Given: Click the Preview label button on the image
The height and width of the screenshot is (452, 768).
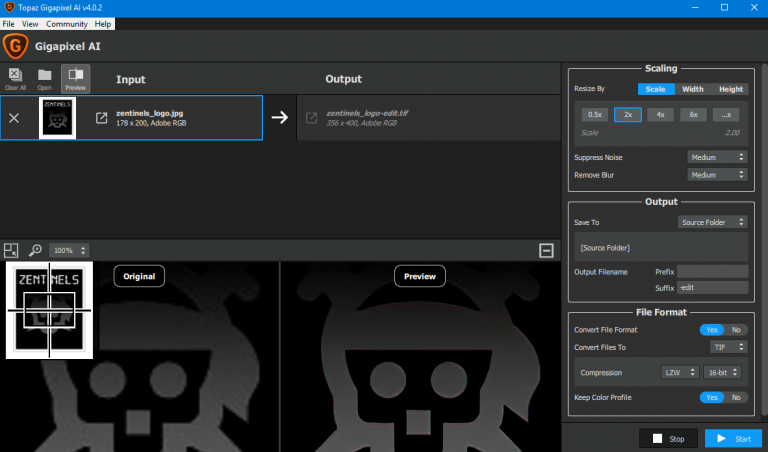Looking at the screenshot, I should point(420,276).
